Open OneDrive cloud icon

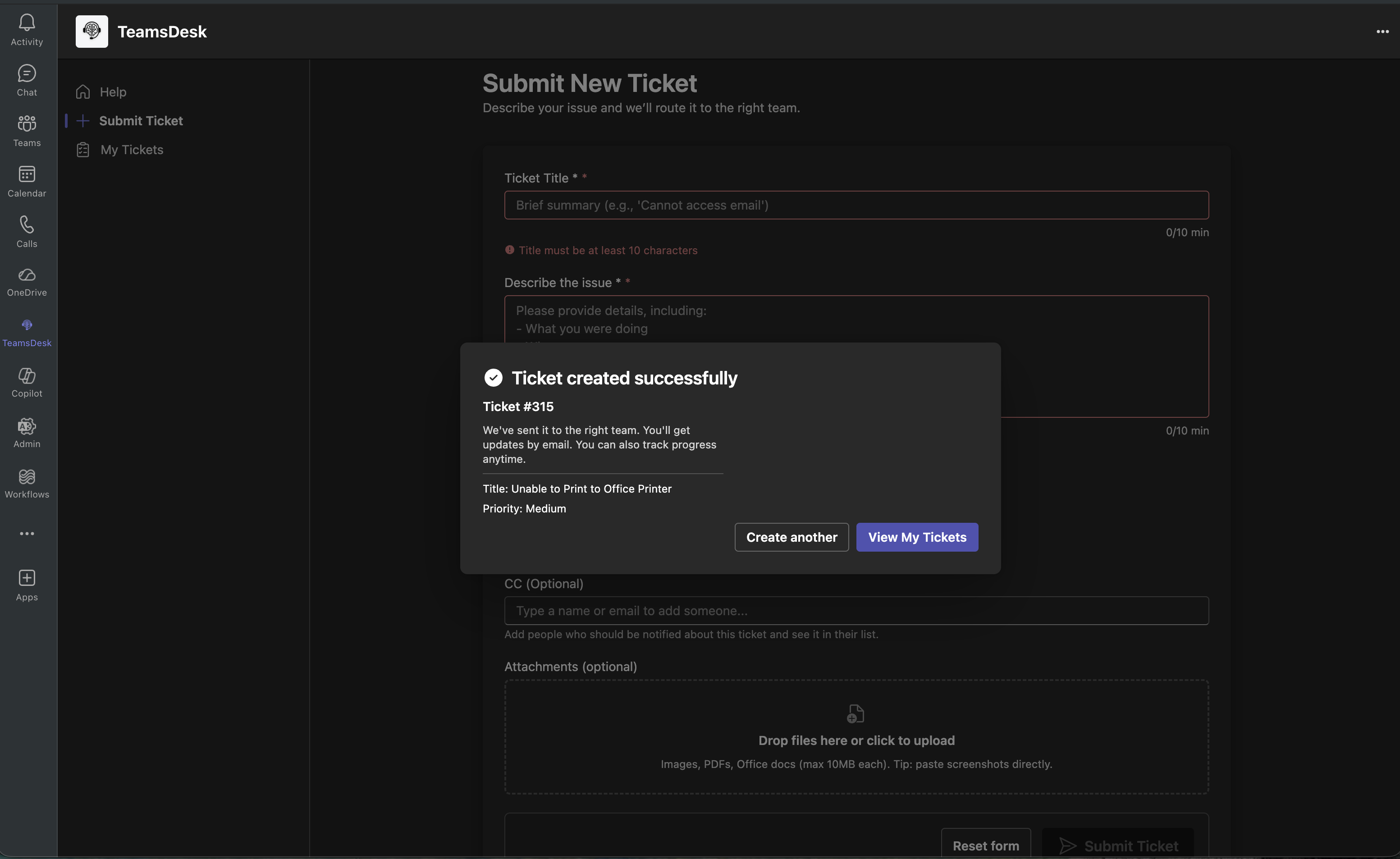coord(27,275)
